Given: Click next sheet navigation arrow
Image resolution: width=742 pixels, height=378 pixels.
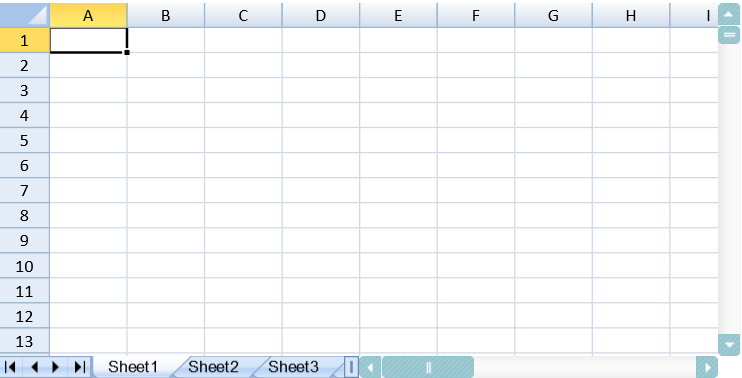Looking at the screenshot, I should coord(55,367).
